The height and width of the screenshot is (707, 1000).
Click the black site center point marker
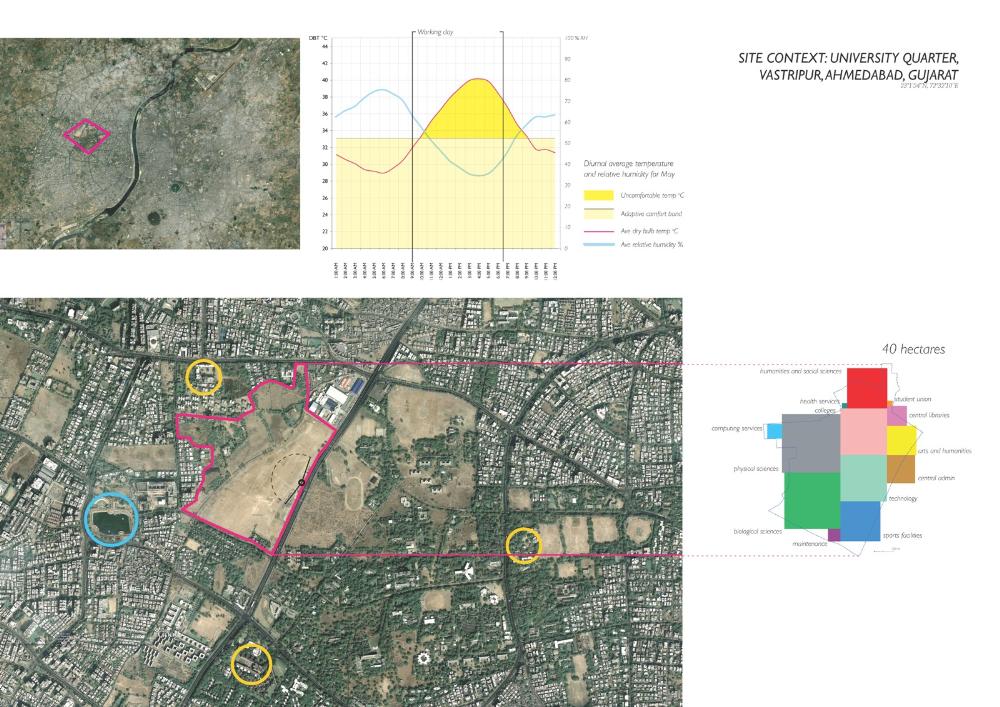pos(300,484)
